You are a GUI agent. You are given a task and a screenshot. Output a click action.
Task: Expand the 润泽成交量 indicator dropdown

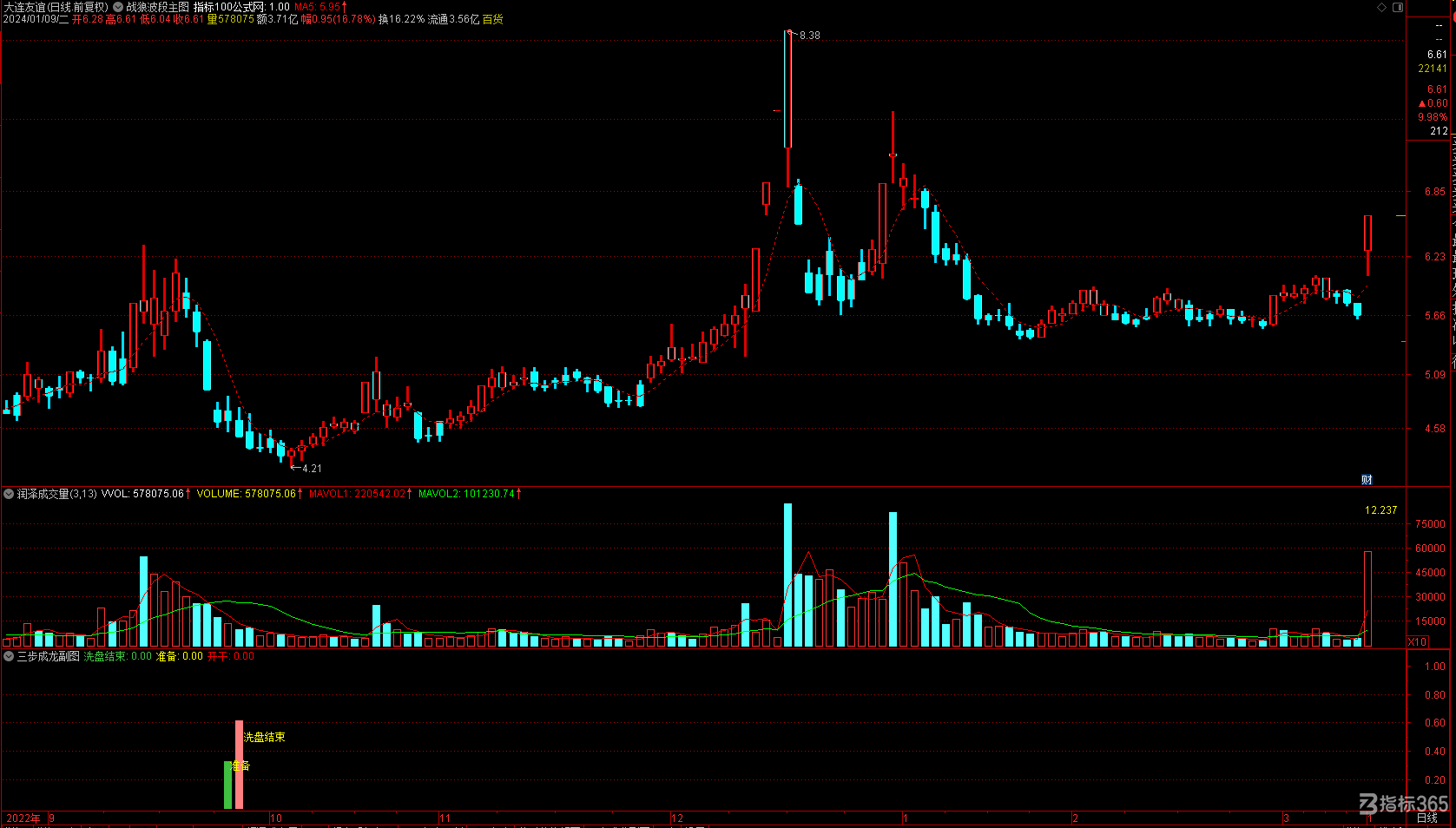[9, 494]
